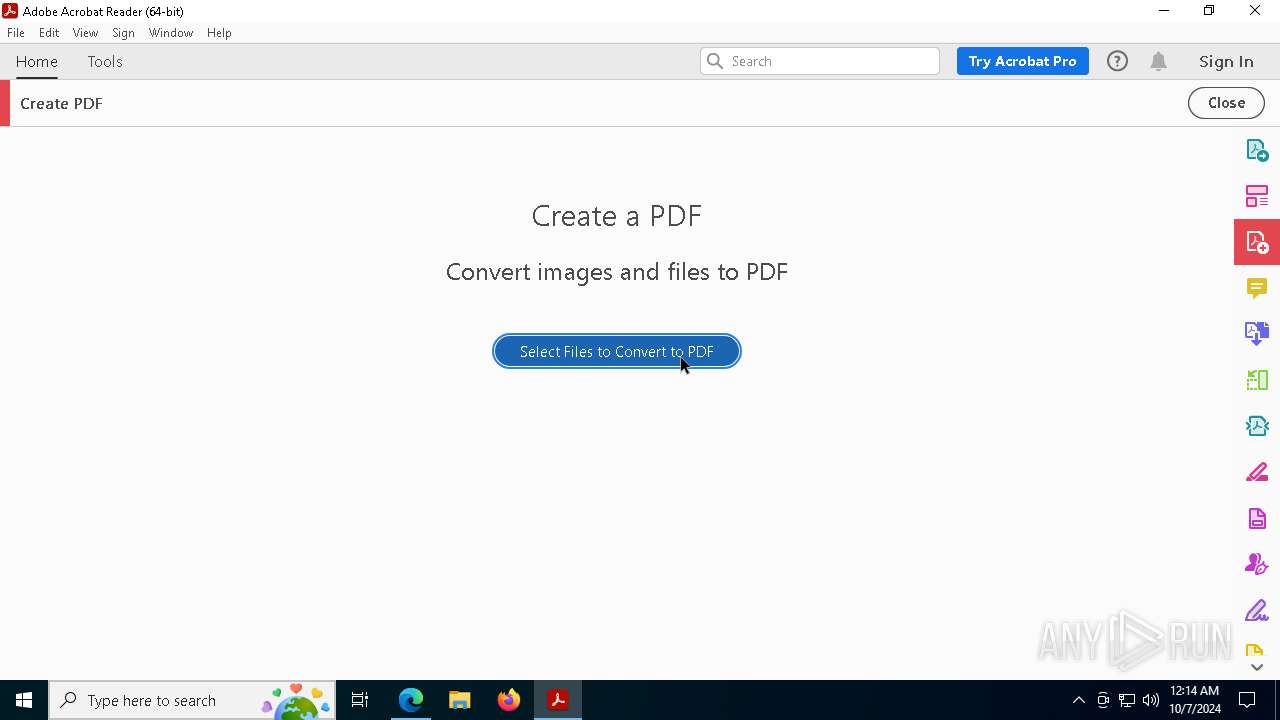Viewport: 1280px width, 720px height.
Task: Open the Export PDF tool in sidebar
Action: pos(1257,150)
